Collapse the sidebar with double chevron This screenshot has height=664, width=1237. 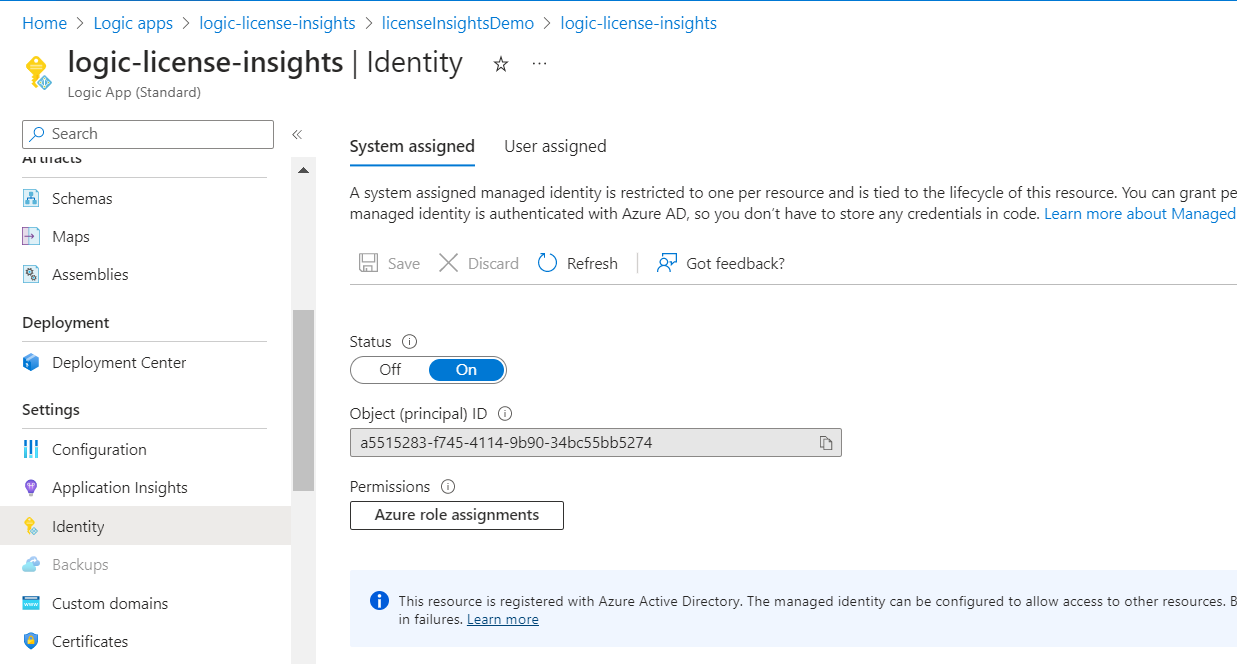(x=297, y=134)
